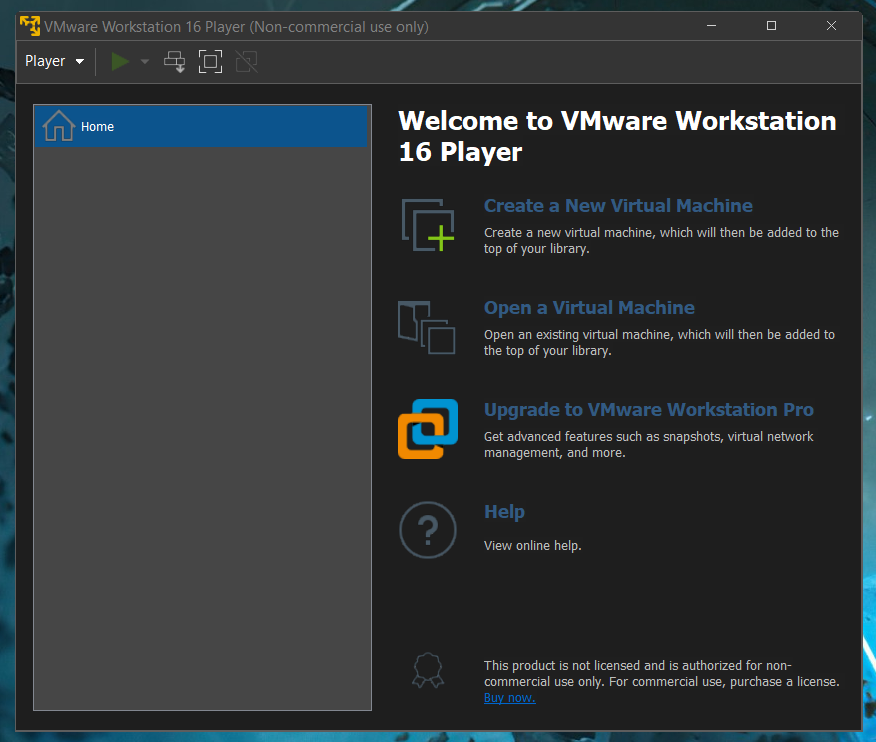Click the Unity mode toolbar icon
The height and width of the screenshot is (742, 876).
tap(246, 61)
